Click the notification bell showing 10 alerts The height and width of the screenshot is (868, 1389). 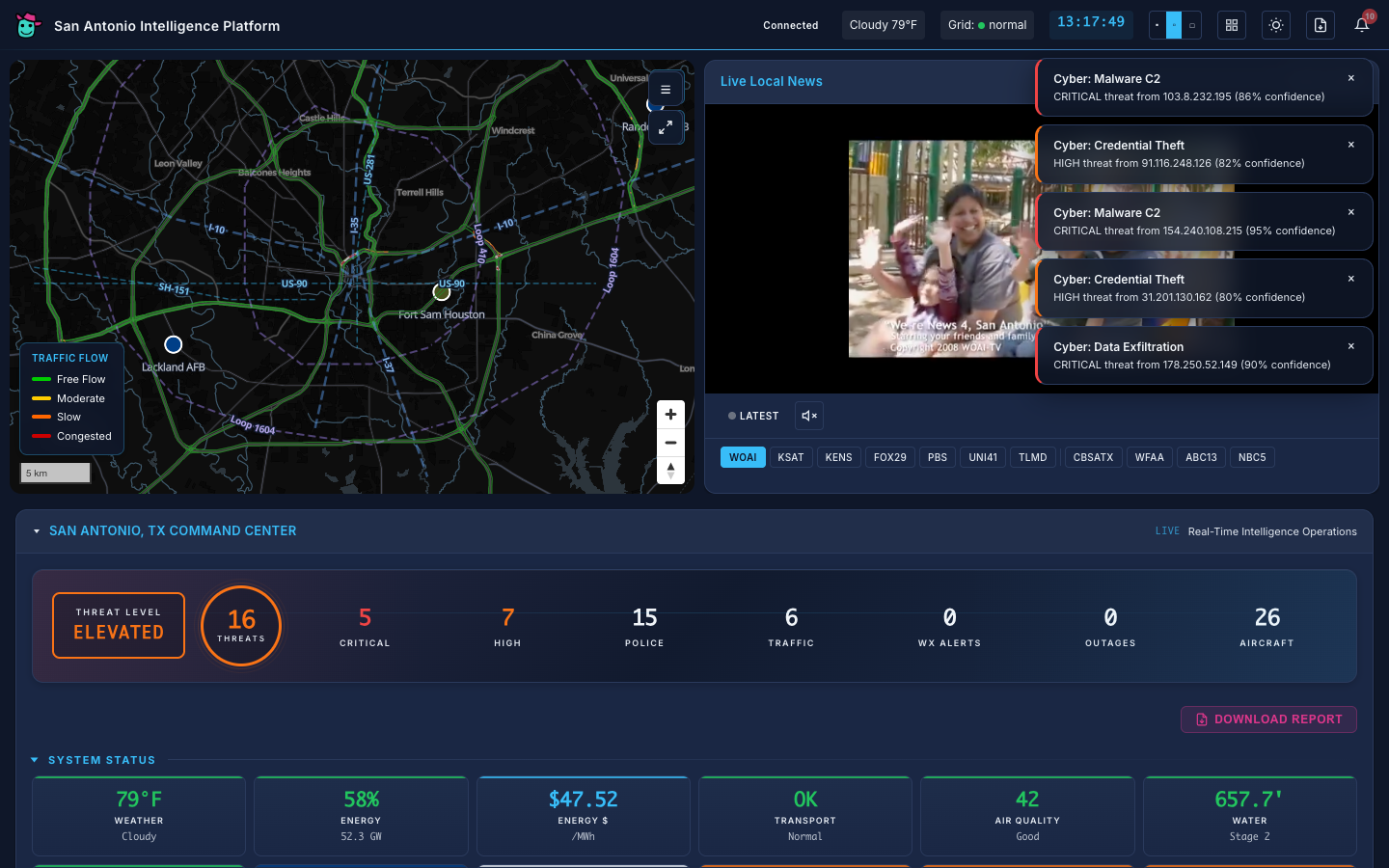click(x=1361, y=24)
